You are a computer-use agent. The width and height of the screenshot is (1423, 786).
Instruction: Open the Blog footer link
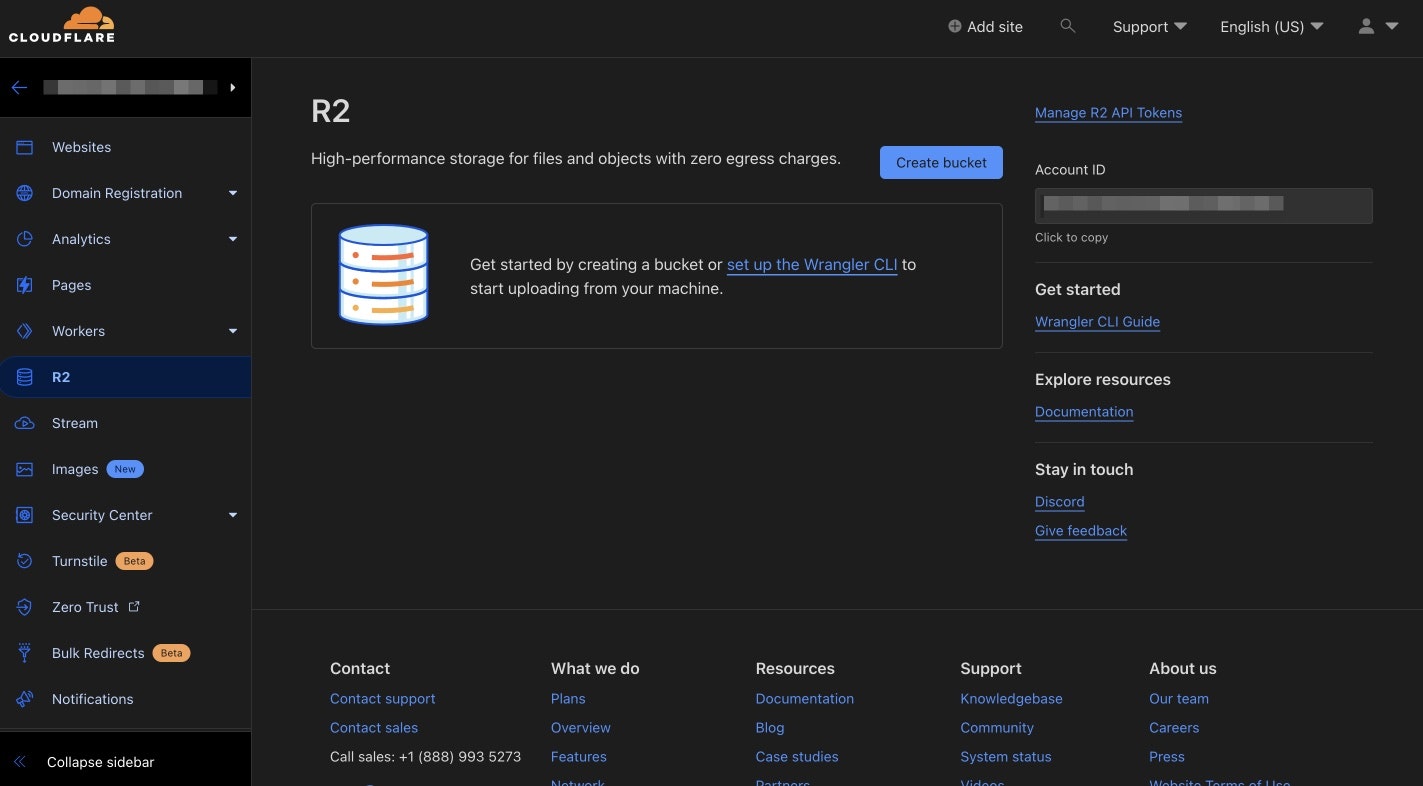[770, 728]
